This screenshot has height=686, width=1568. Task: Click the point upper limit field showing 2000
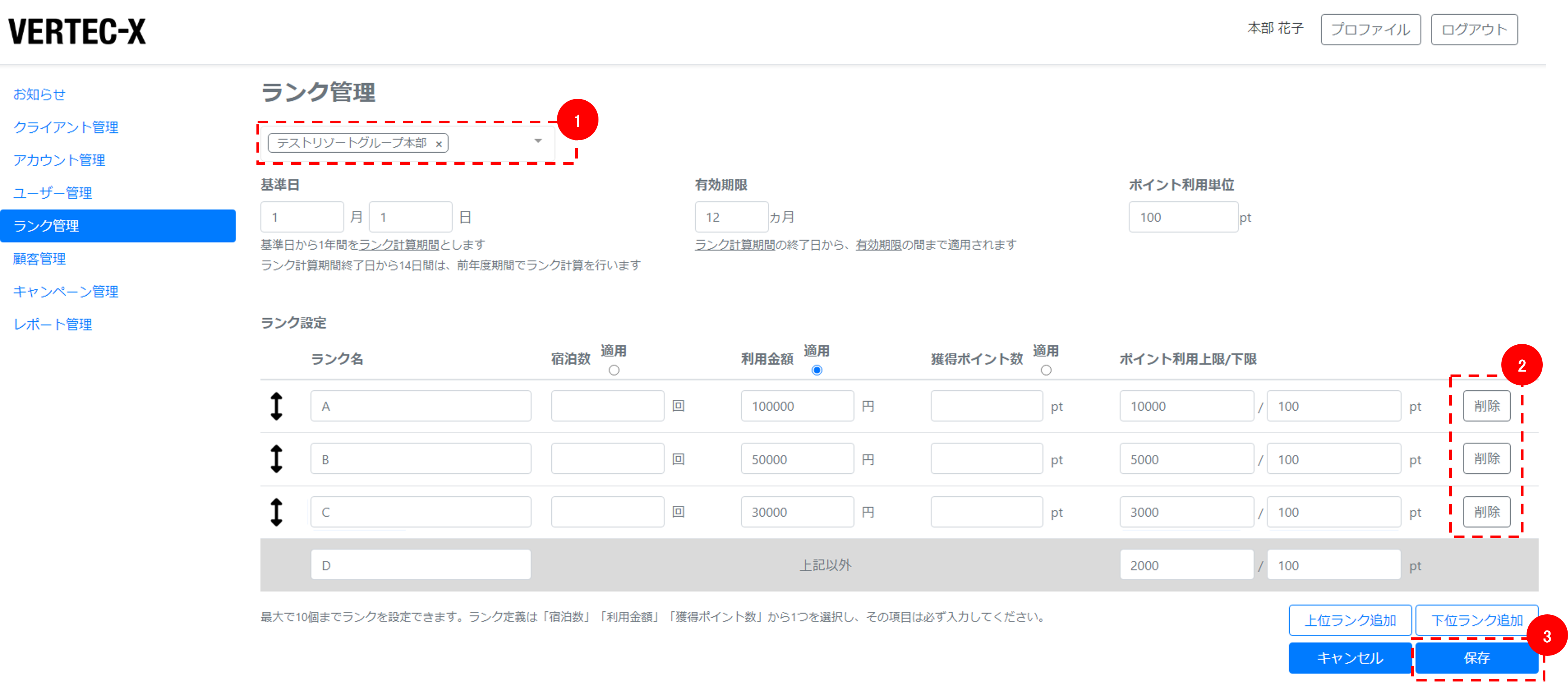pos(1186,565)
